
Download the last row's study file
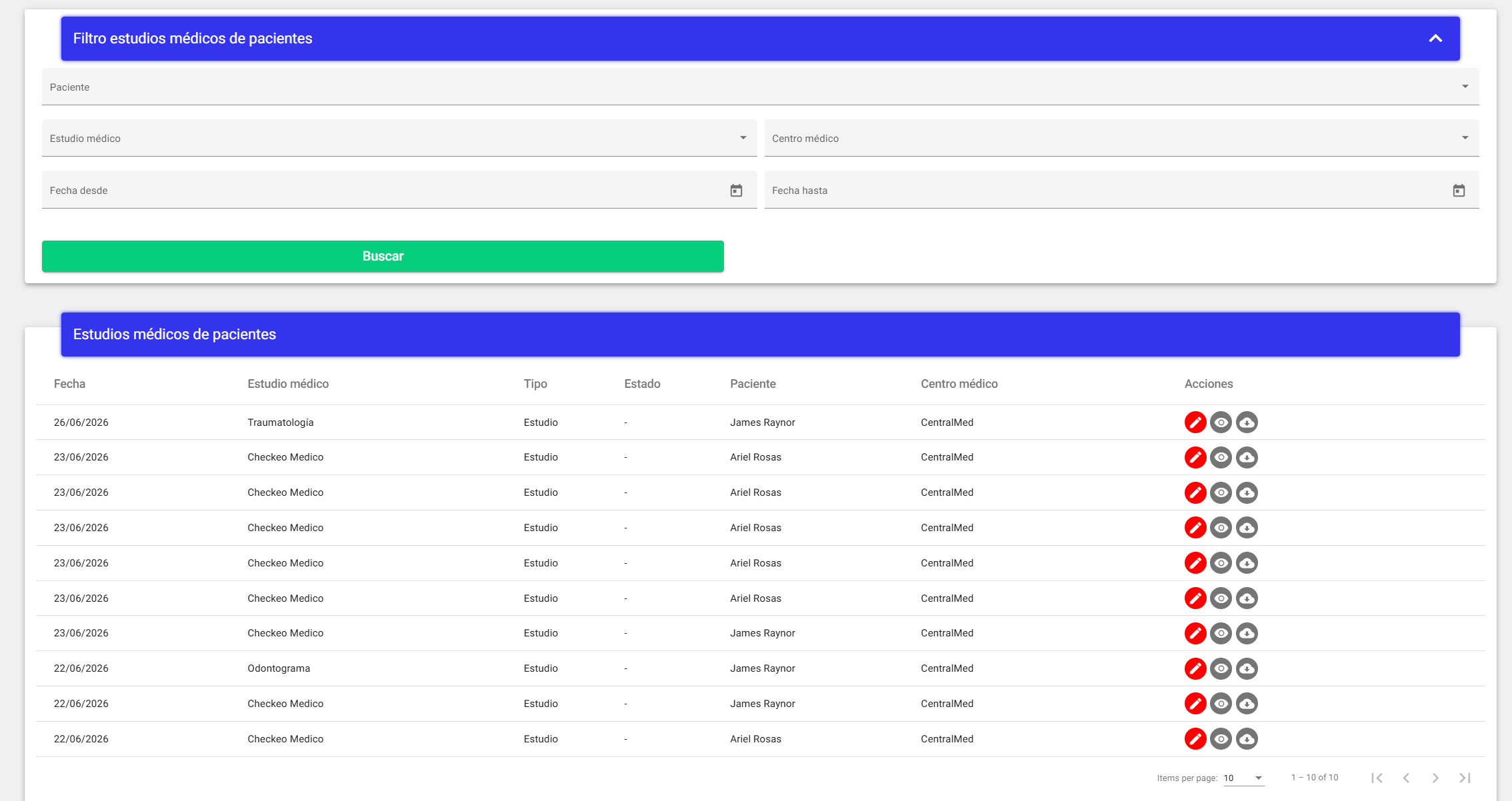click(1247, 739)
